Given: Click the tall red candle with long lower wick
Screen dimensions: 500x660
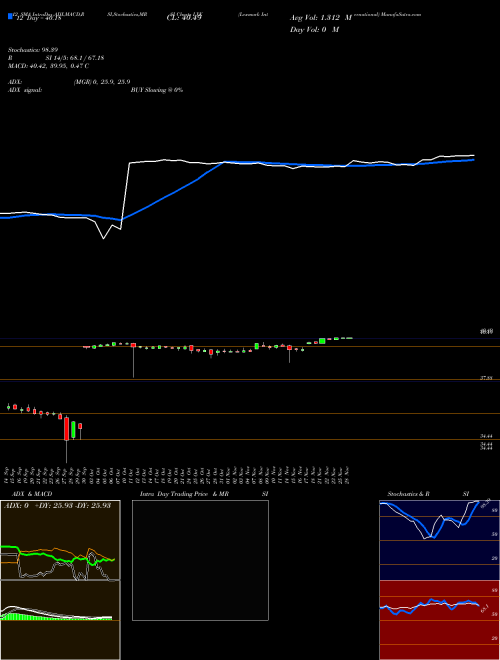Looking at the screenshot, I should click(66, 429).
